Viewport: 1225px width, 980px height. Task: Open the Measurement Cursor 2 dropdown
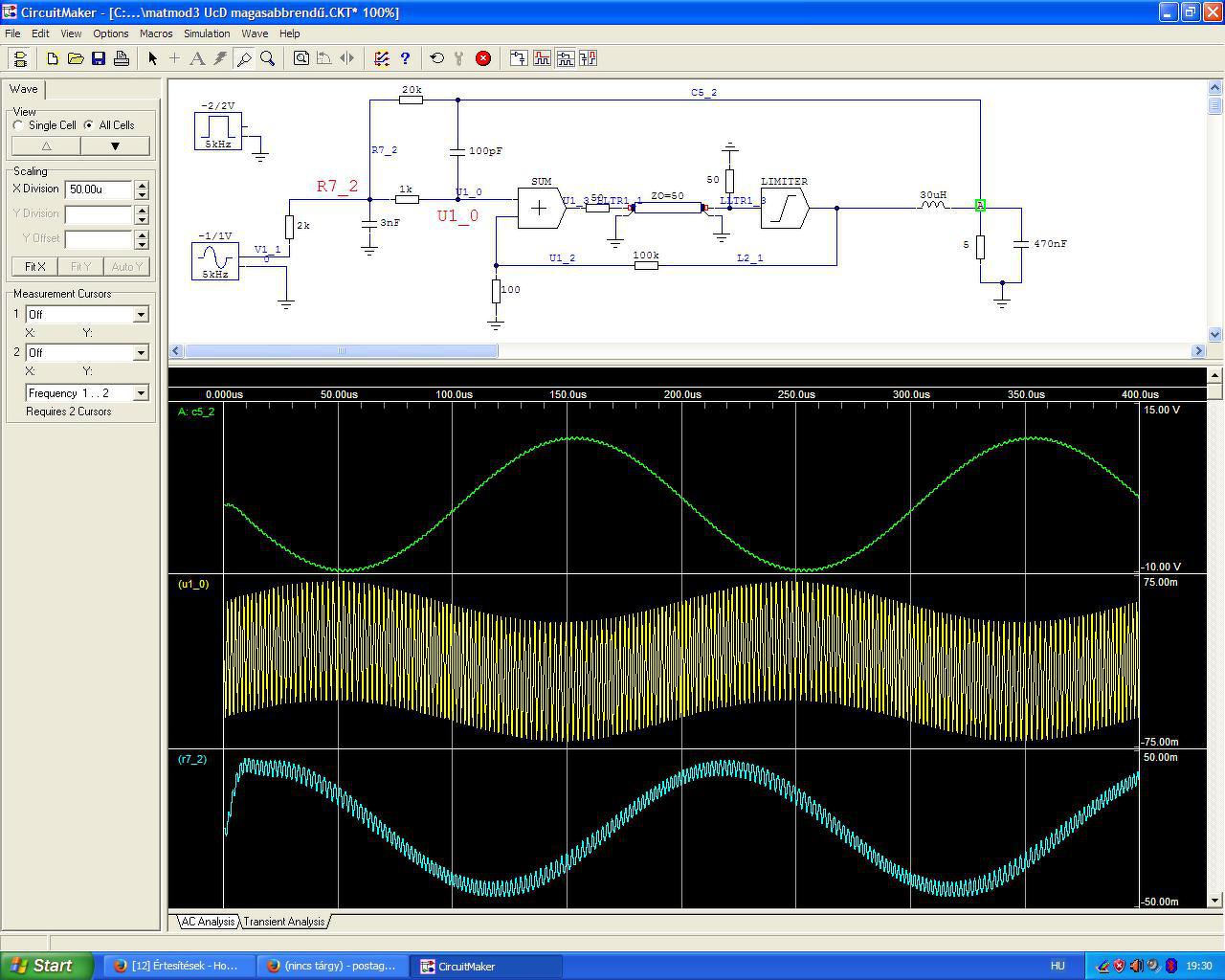[141, 353]
